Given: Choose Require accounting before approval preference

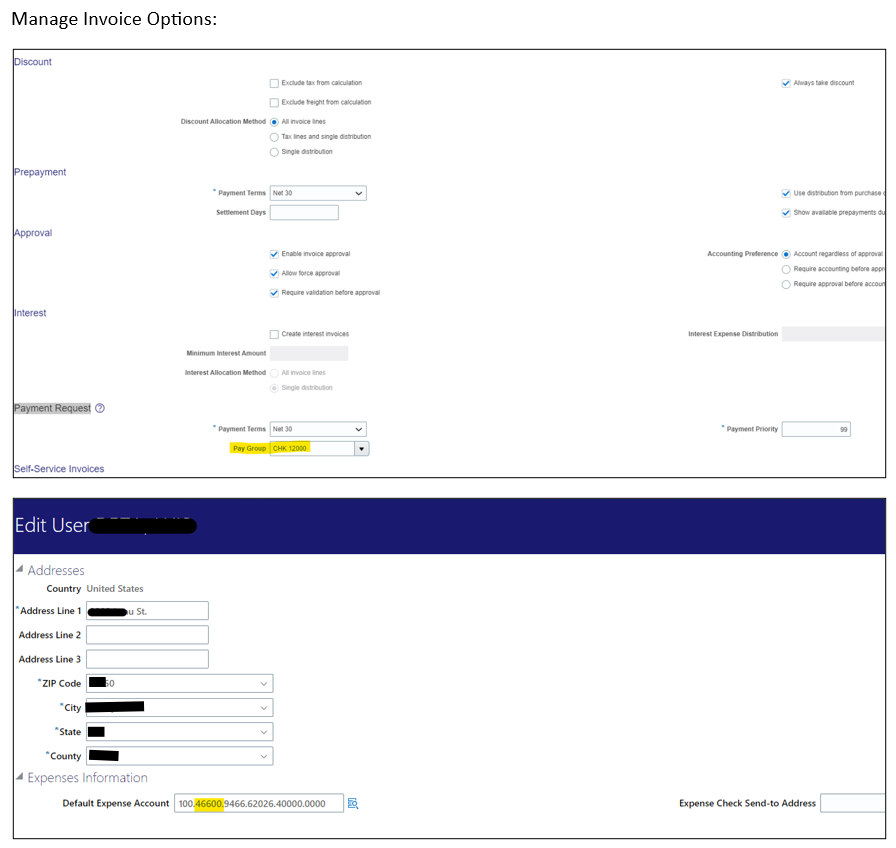Looking at the screenshot, I should pos(786,268).
